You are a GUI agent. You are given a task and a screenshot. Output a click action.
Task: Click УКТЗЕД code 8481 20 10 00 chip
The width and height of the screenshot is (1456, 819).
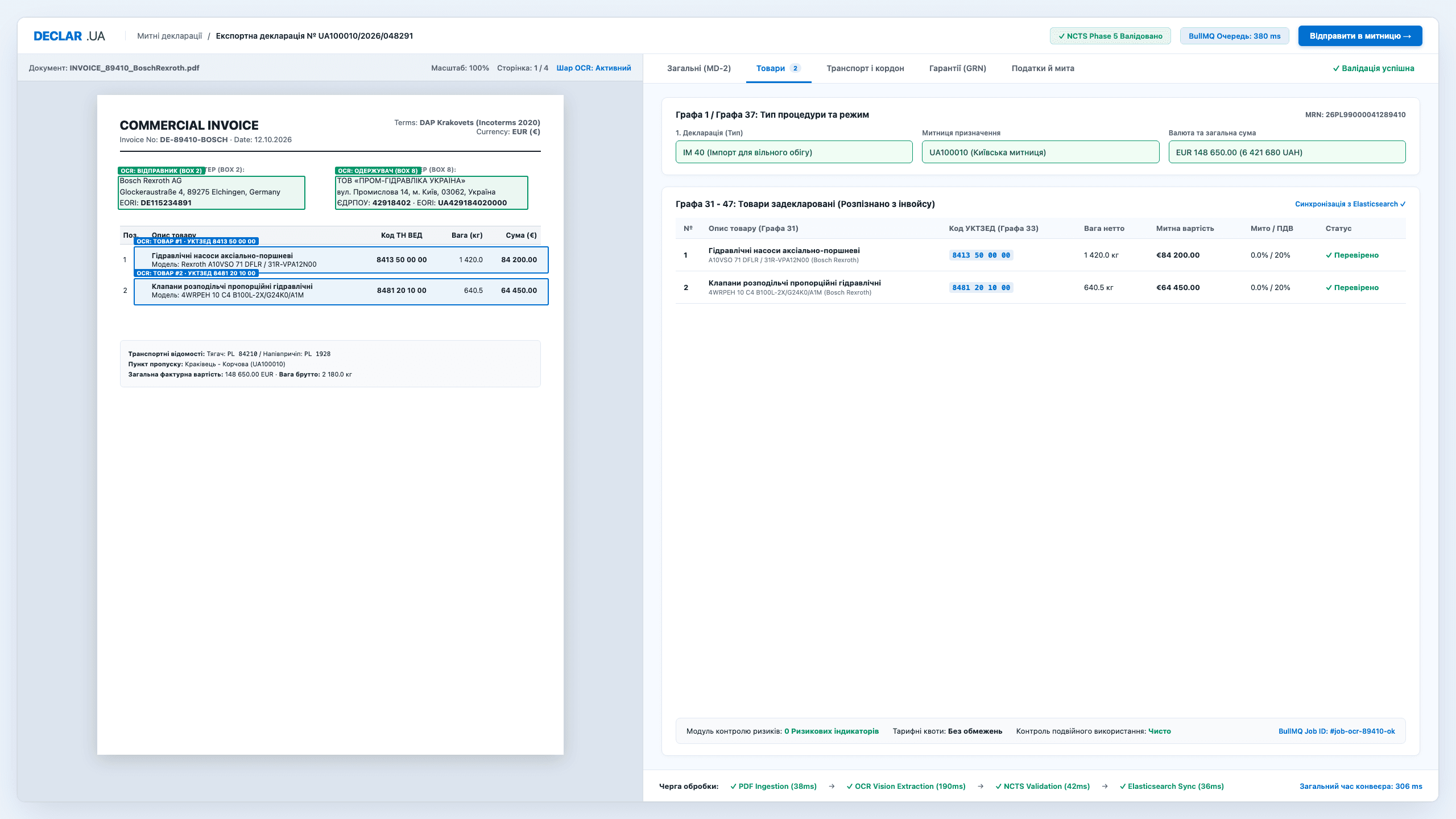[981, 288]
